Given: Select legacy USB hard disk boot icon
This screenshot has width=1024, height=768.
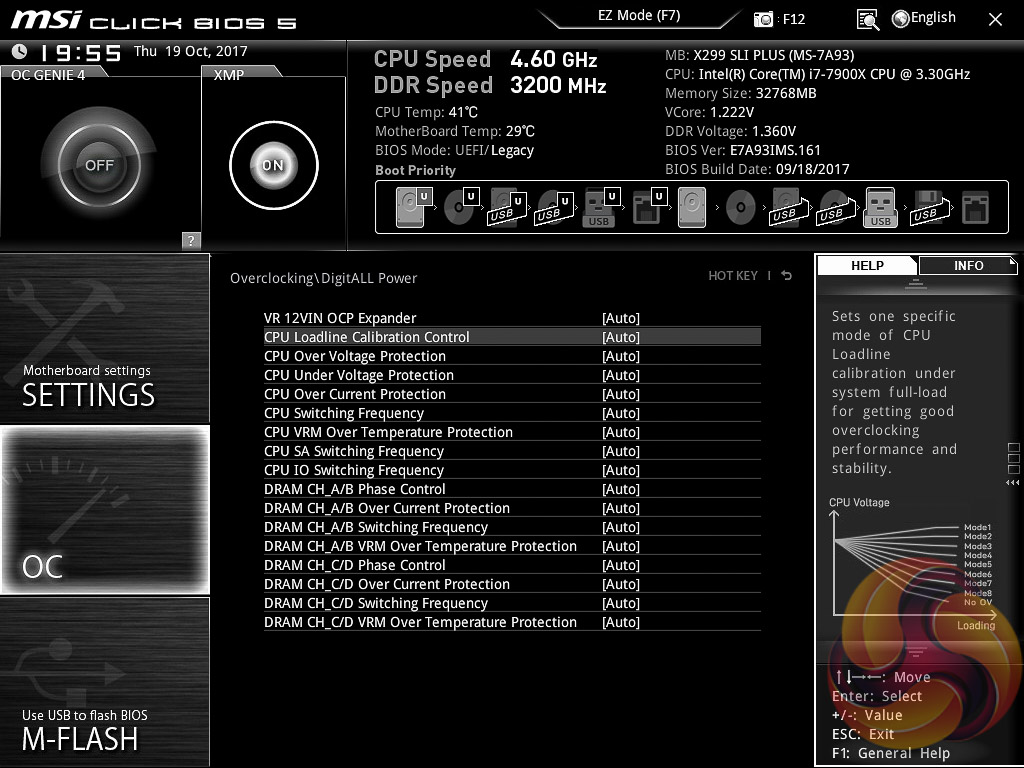Looking at the screenshot, I should tap(788, 207).
